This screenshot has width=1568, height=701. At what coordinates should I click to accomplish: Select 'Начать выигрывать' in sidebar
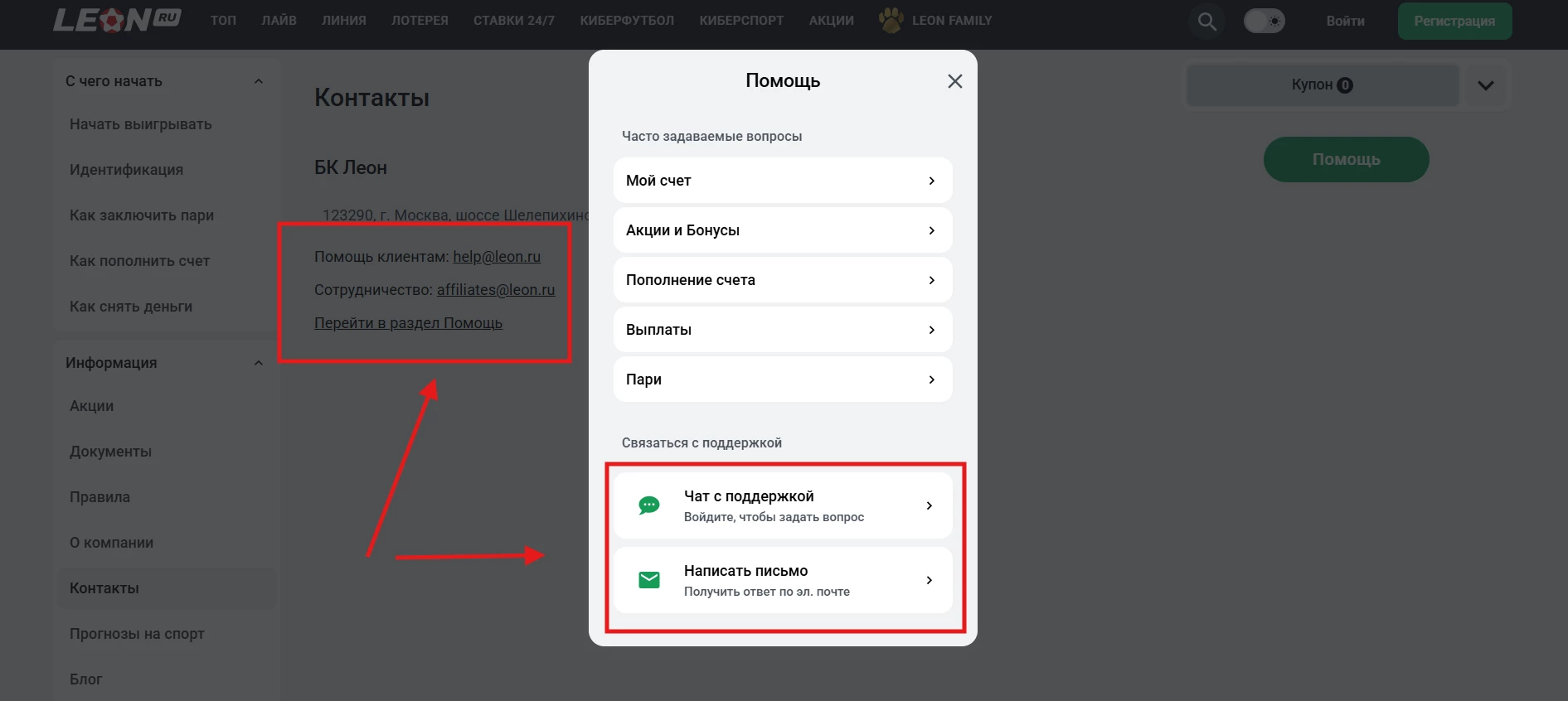click(x=141, y=124)
